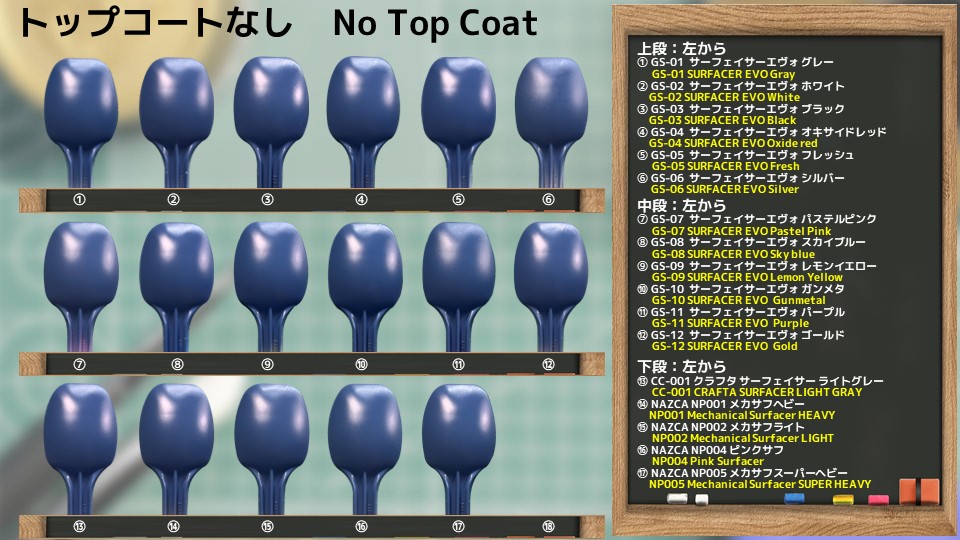
Task: Click 'GS-04 SURFACER EVO Oxide red' text
Action: [x=733, y=143]
